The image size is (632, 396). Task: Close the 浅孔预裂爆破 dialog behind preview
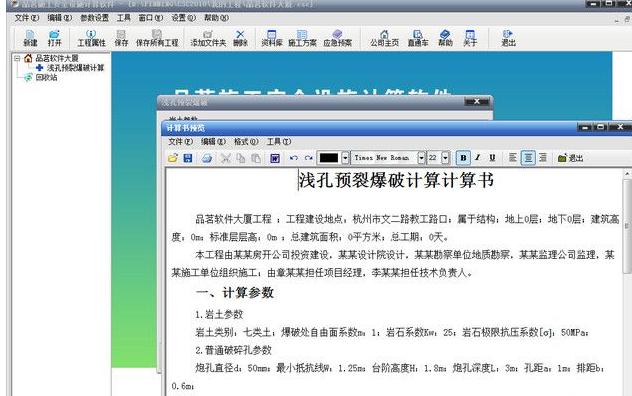point(476,102)
